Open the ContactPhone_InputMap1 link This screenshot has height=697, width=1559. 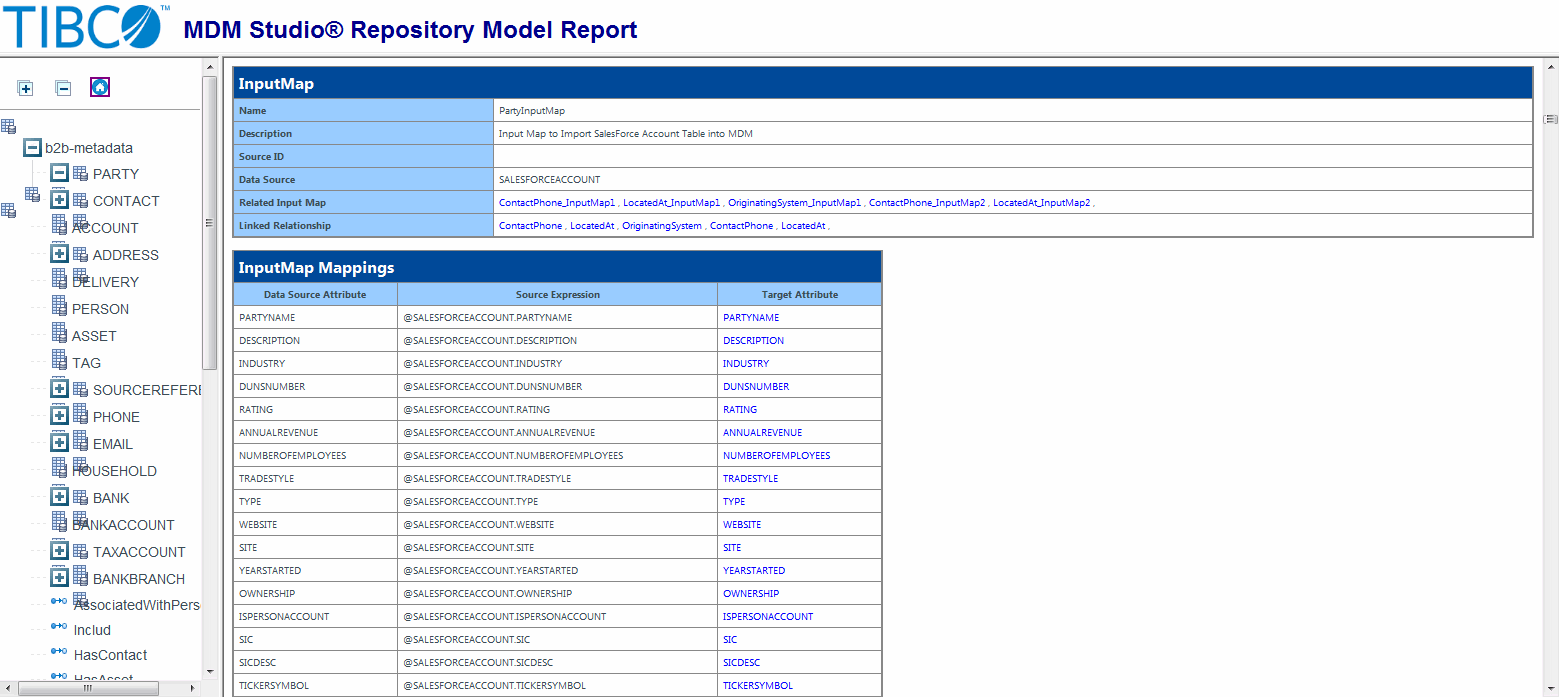557,203
